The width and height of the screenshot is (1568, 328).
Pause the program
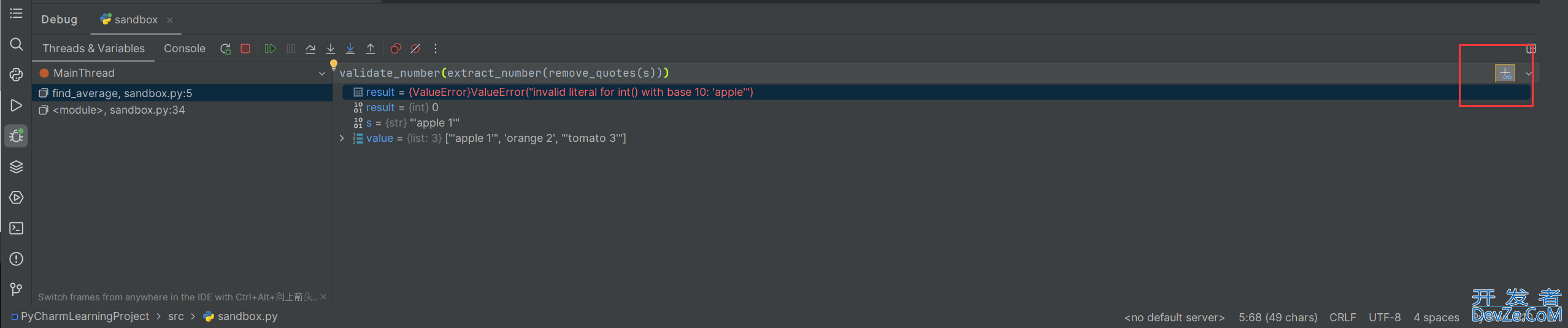click(x=291, y=49)
